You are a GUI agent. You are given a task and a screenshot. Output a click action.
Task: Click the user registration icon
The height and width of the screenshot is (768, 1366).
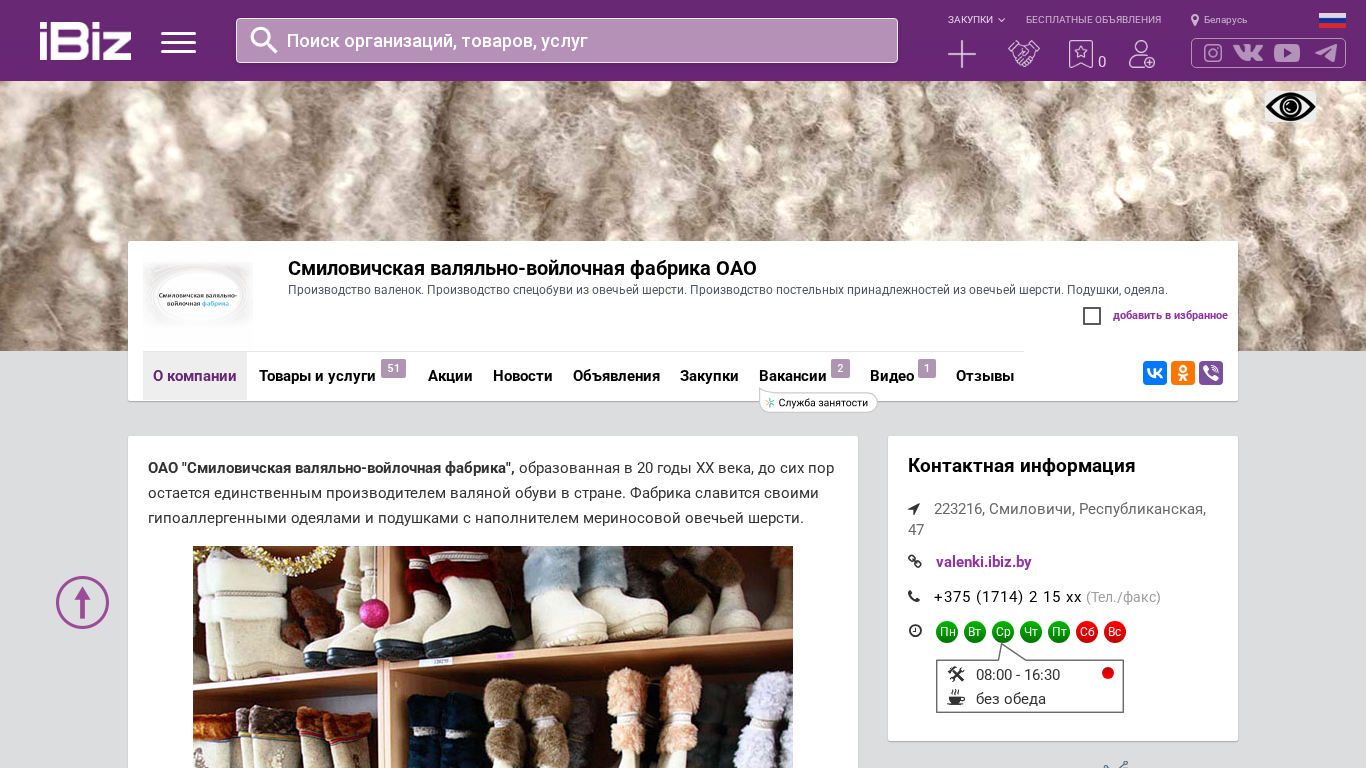tap(1142, 54)
